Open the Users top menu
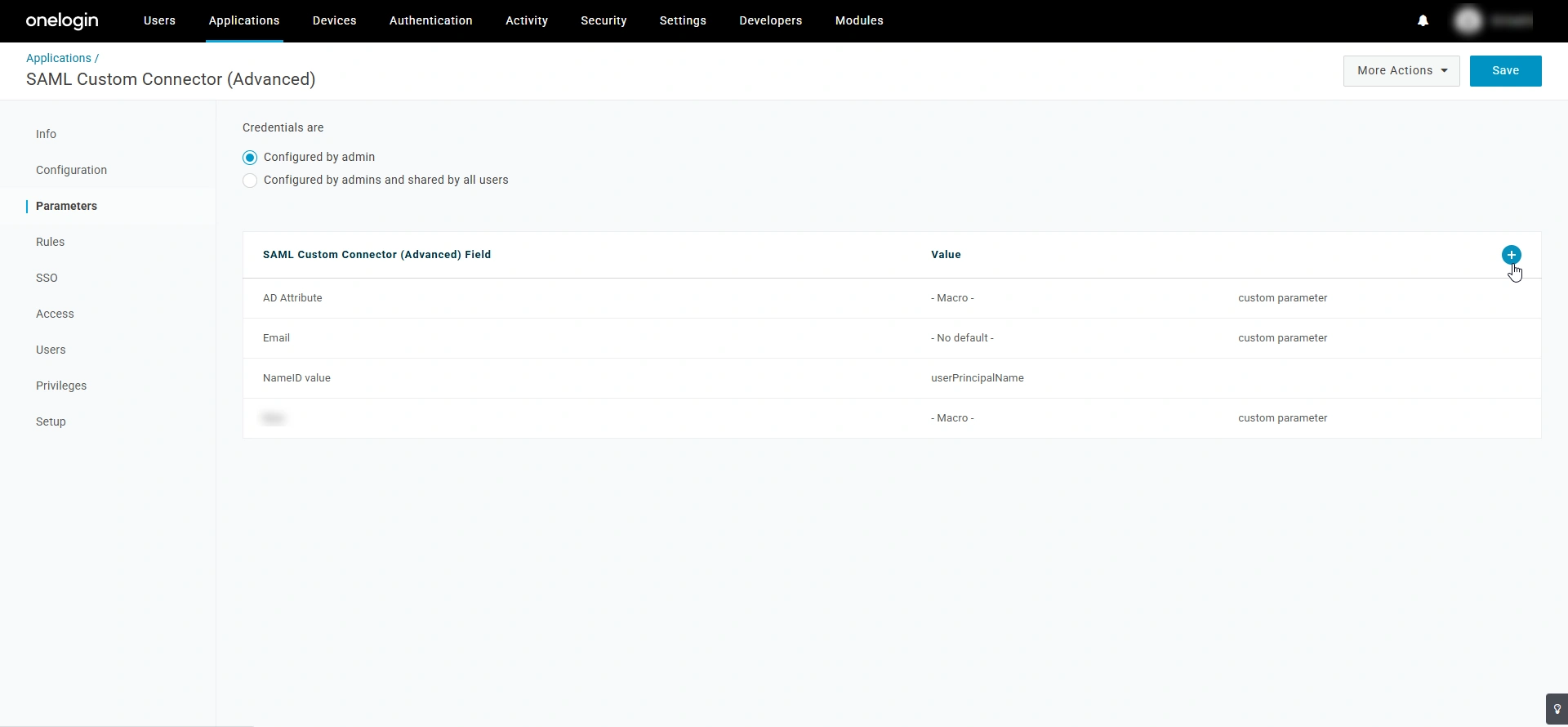The height and width of the screenshot is (727, 1568). [159, 20]
